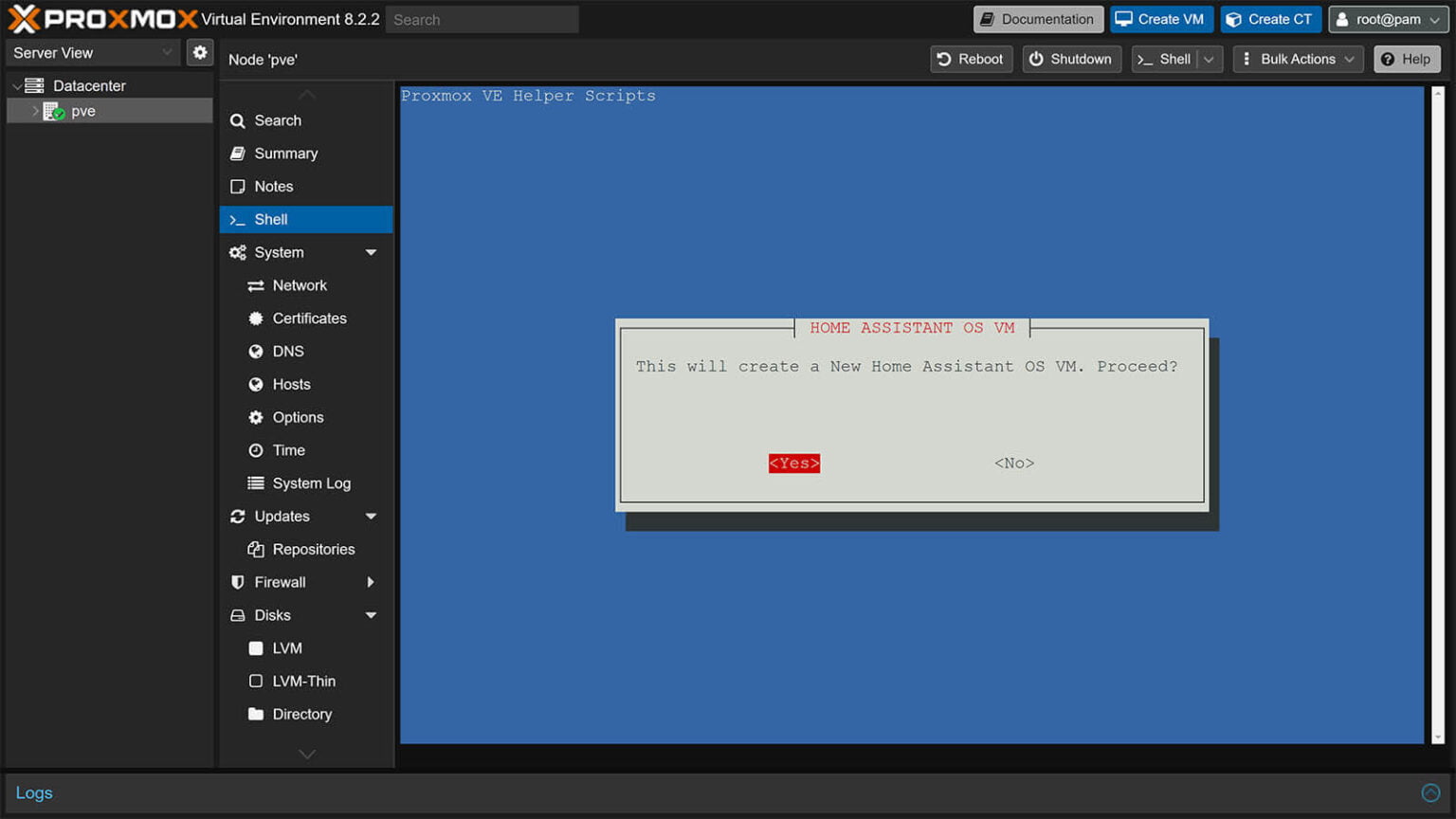The width and height of the screenshot is (1456, 819).
Task: Expand the Firewall submenu arrow
Action: (x=371, y=582)
